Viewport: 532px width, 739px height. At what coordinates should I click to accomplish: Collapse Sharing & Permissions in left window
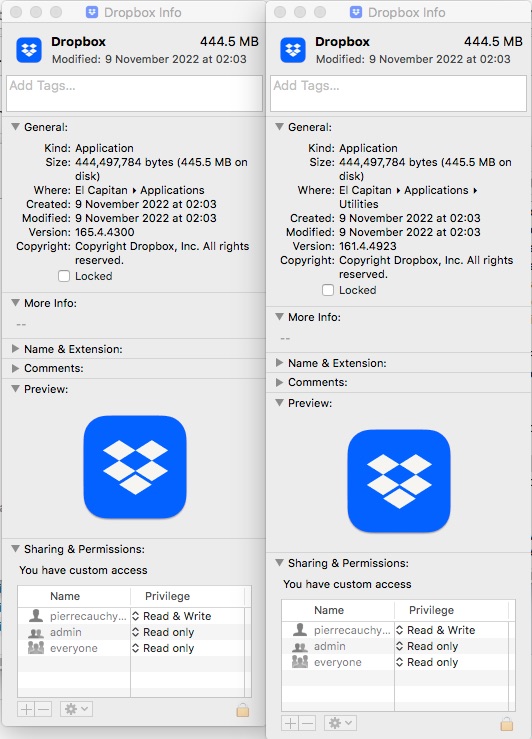click(16, 549)
